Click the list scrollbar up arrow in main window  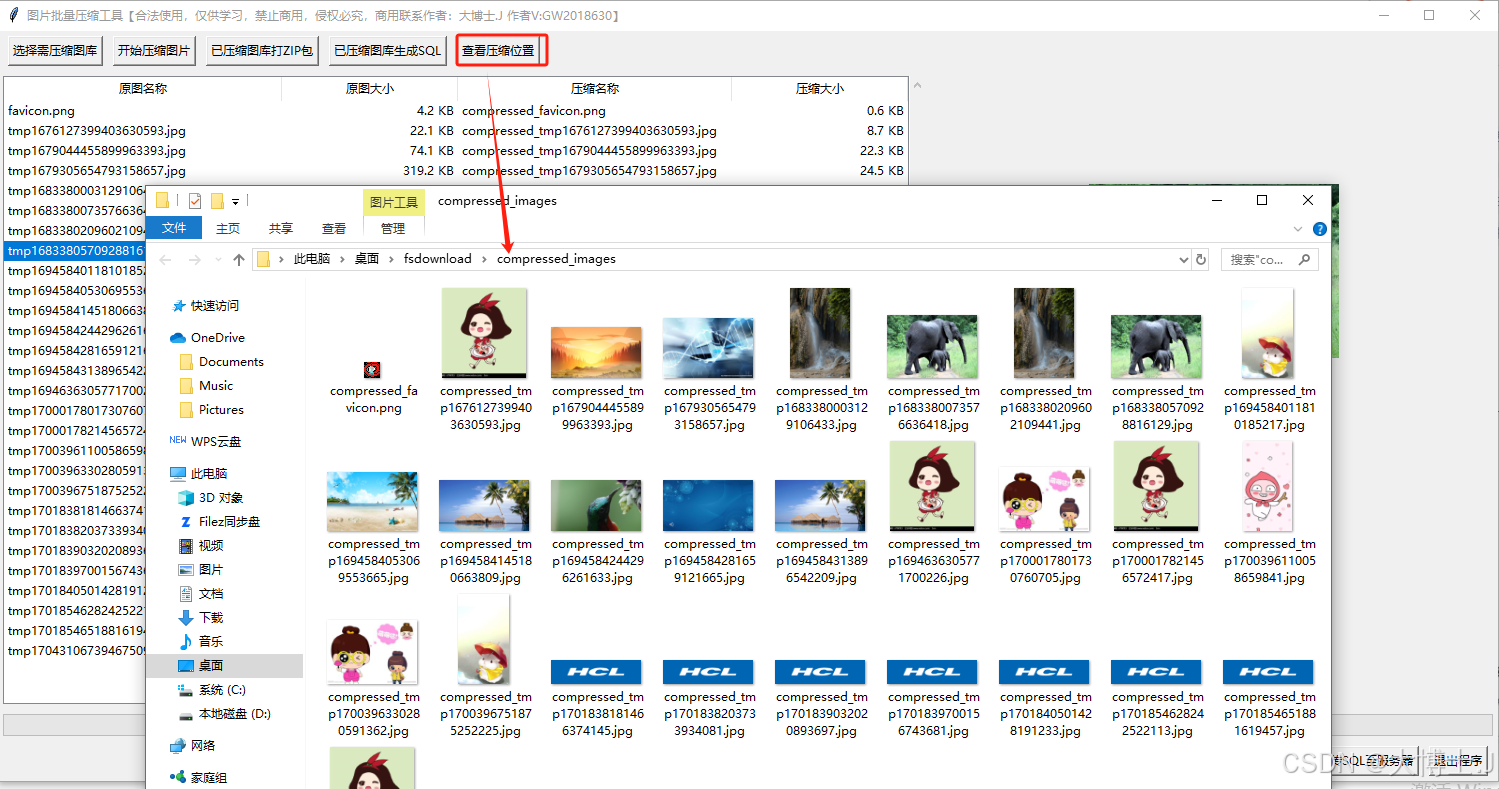(917, 86)
